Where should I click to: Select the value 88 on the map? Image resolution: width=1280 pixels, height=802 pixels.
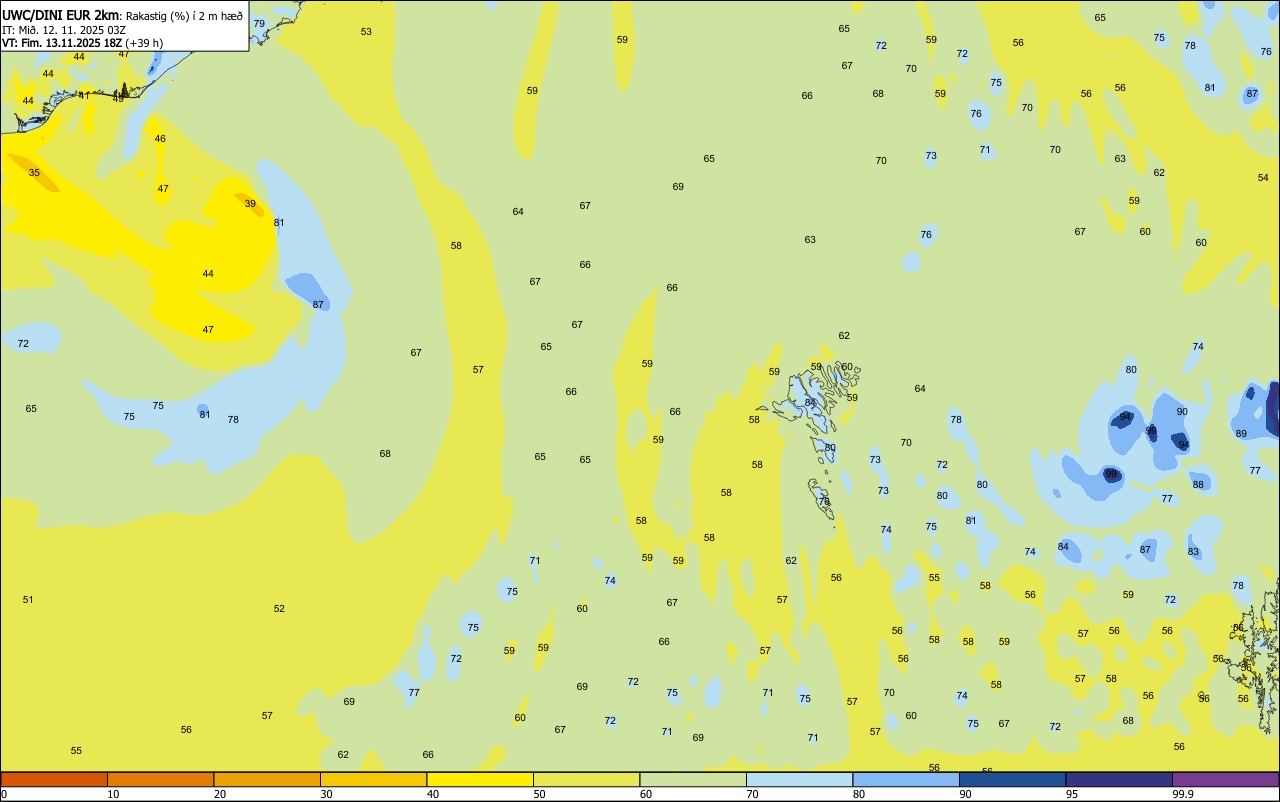click(1198, 485)
